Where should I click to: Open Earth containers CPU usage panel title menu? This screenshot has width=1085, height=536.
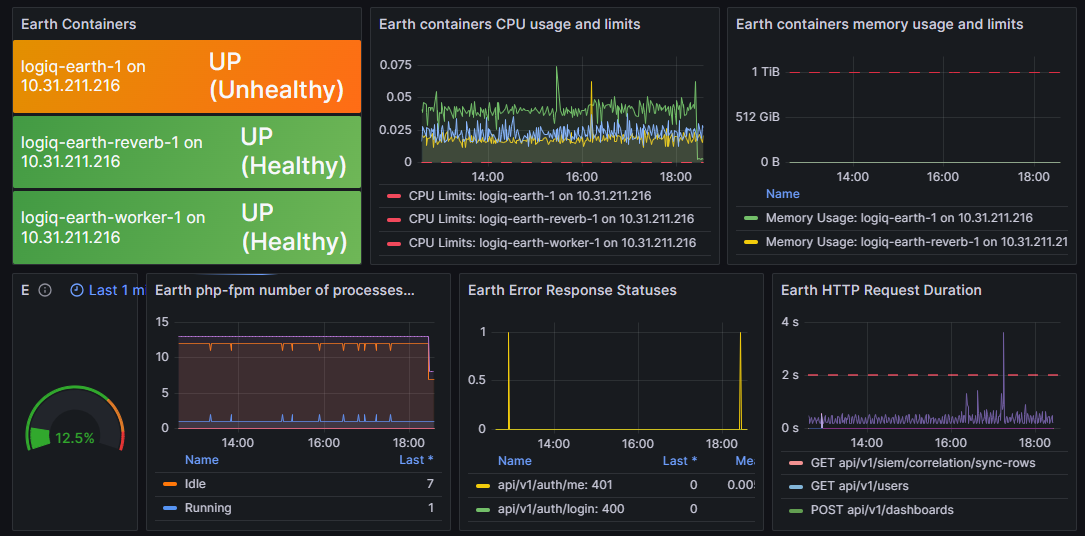click(509, 24)
